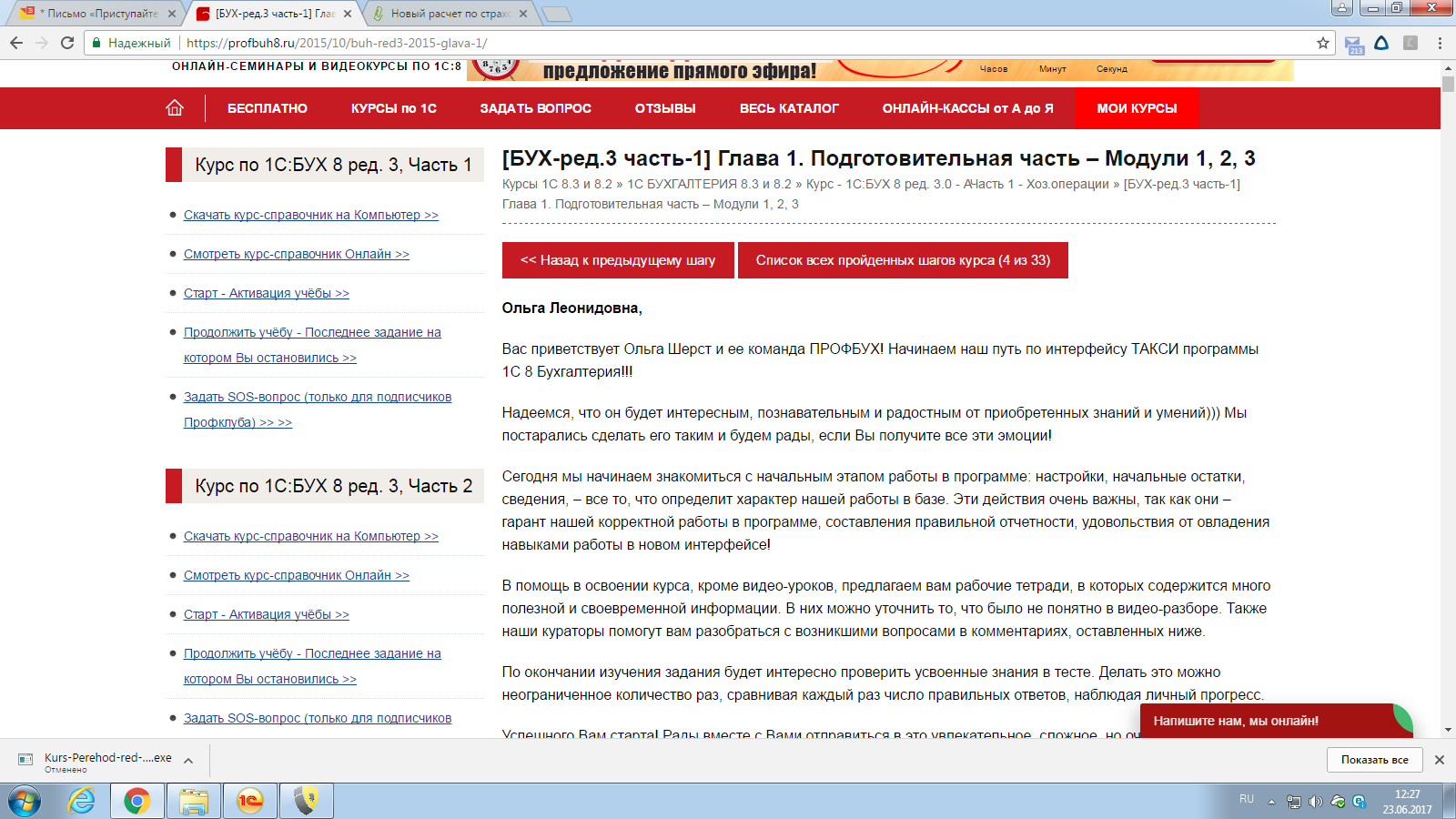Open the 1C application from taskbar

click(249, 801)
